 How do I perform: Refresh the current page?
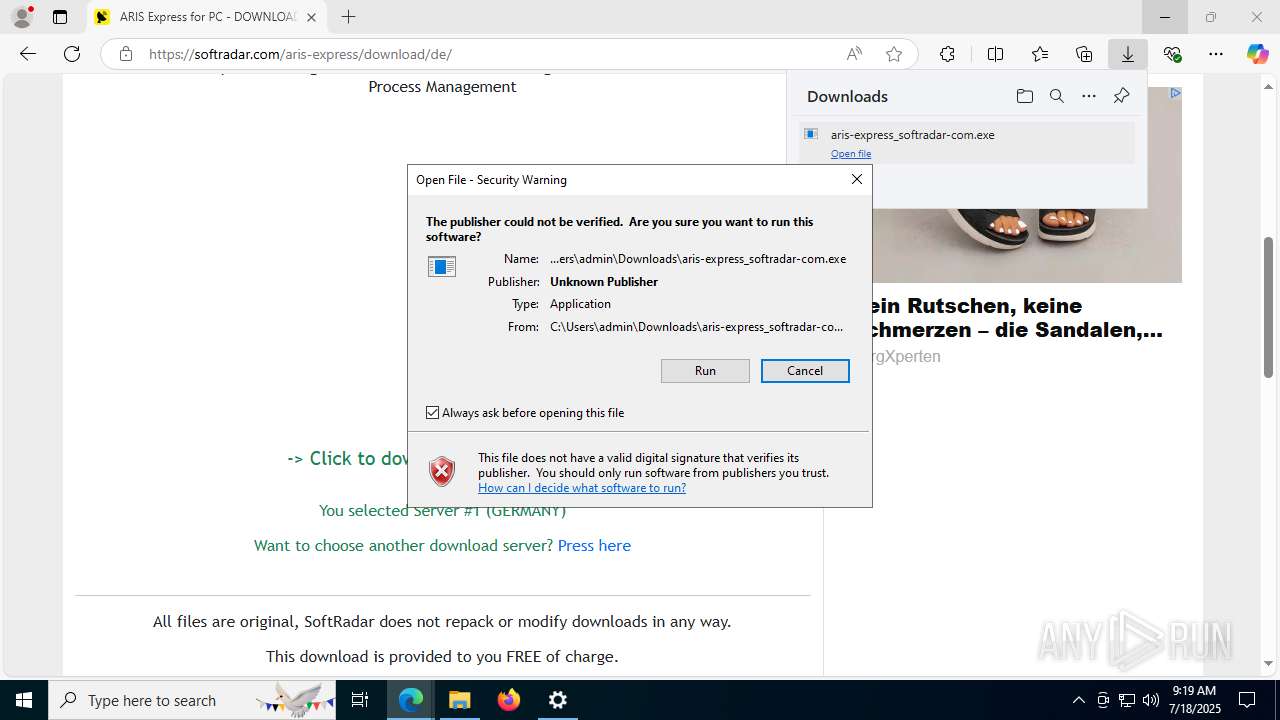72,54
